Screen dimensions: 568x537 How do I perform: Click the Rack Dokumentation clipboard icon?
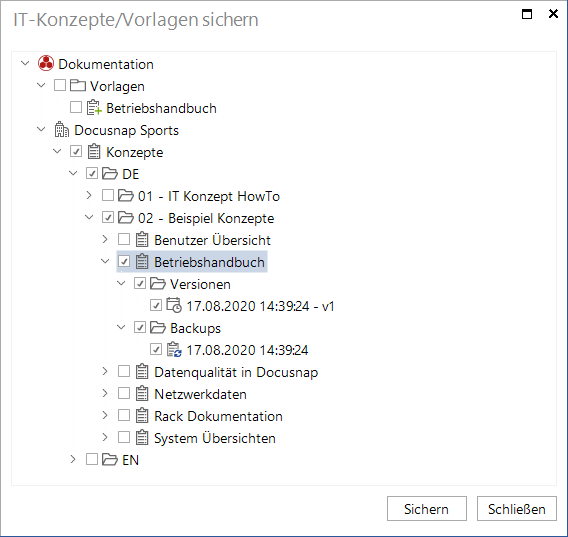click(x=142, y=416)
